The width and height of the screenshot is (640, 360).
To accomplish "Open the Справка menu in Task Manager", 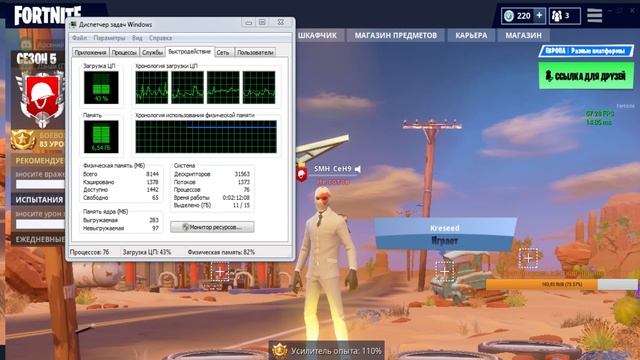I will coord(160,38).
